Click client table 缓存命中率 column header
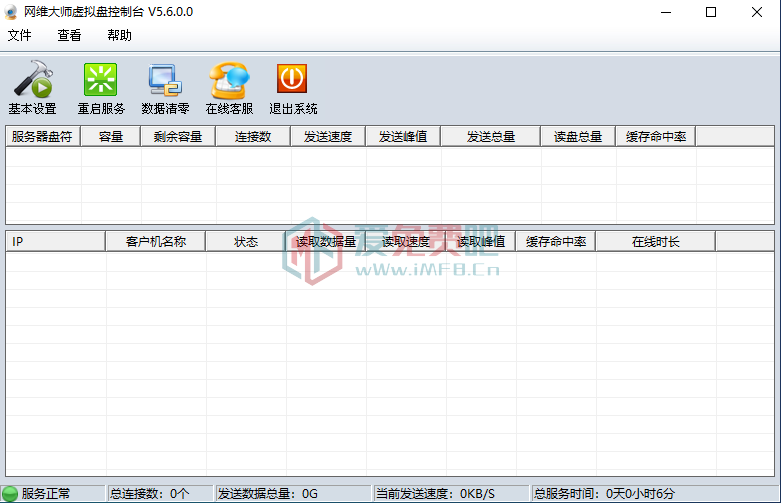The width and height of the screenshot is (781, 503). 556,242
